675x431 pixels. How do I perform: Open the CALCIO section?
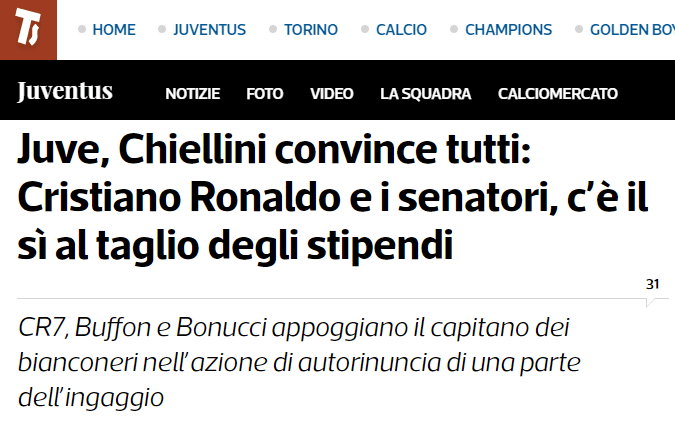(401, 30)
